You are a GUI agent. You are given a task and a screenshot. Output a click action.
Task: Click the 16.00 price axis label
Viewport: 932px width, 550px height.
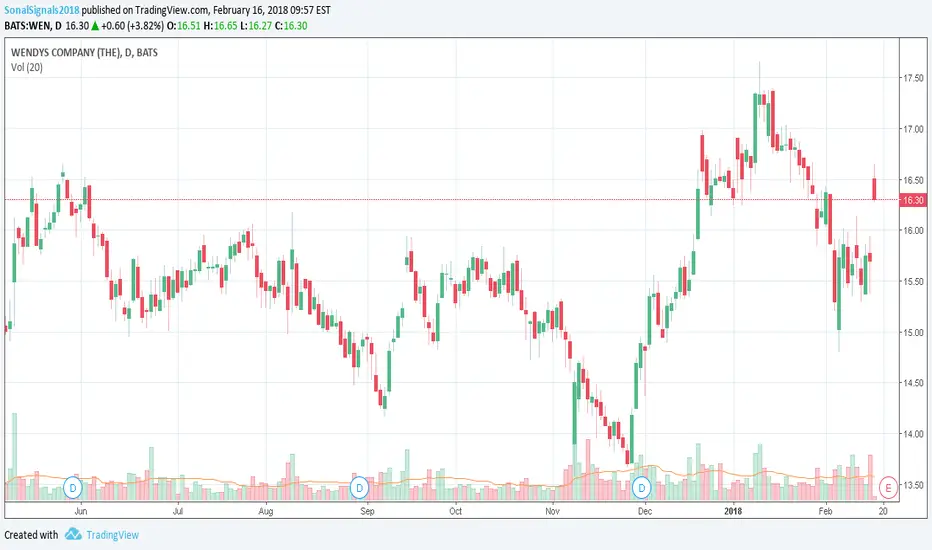(914, 231)
